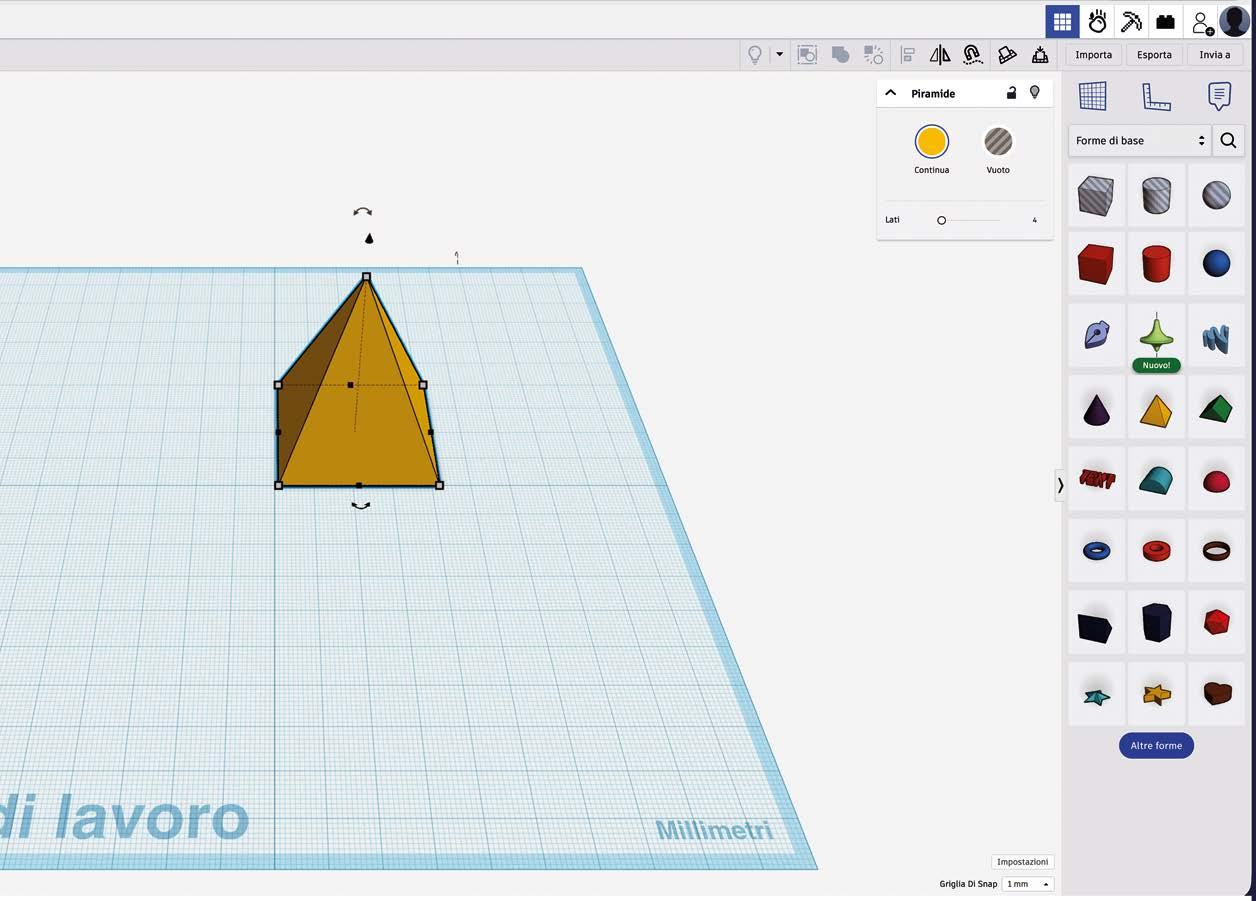Click the Continua yellow color swatch
The height and width of the screenshot is (901, 1256).
point(931,142)
